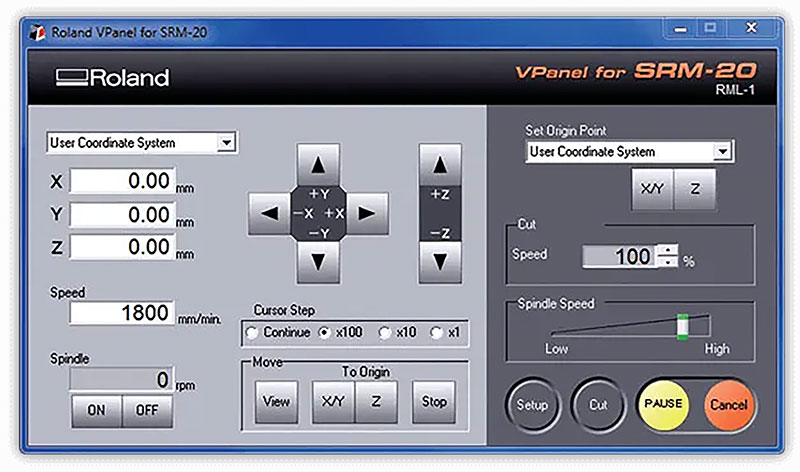Screen dimensions: 800x472
Task: Decrease the cut speed percentage
Action: tap(668, 261)
